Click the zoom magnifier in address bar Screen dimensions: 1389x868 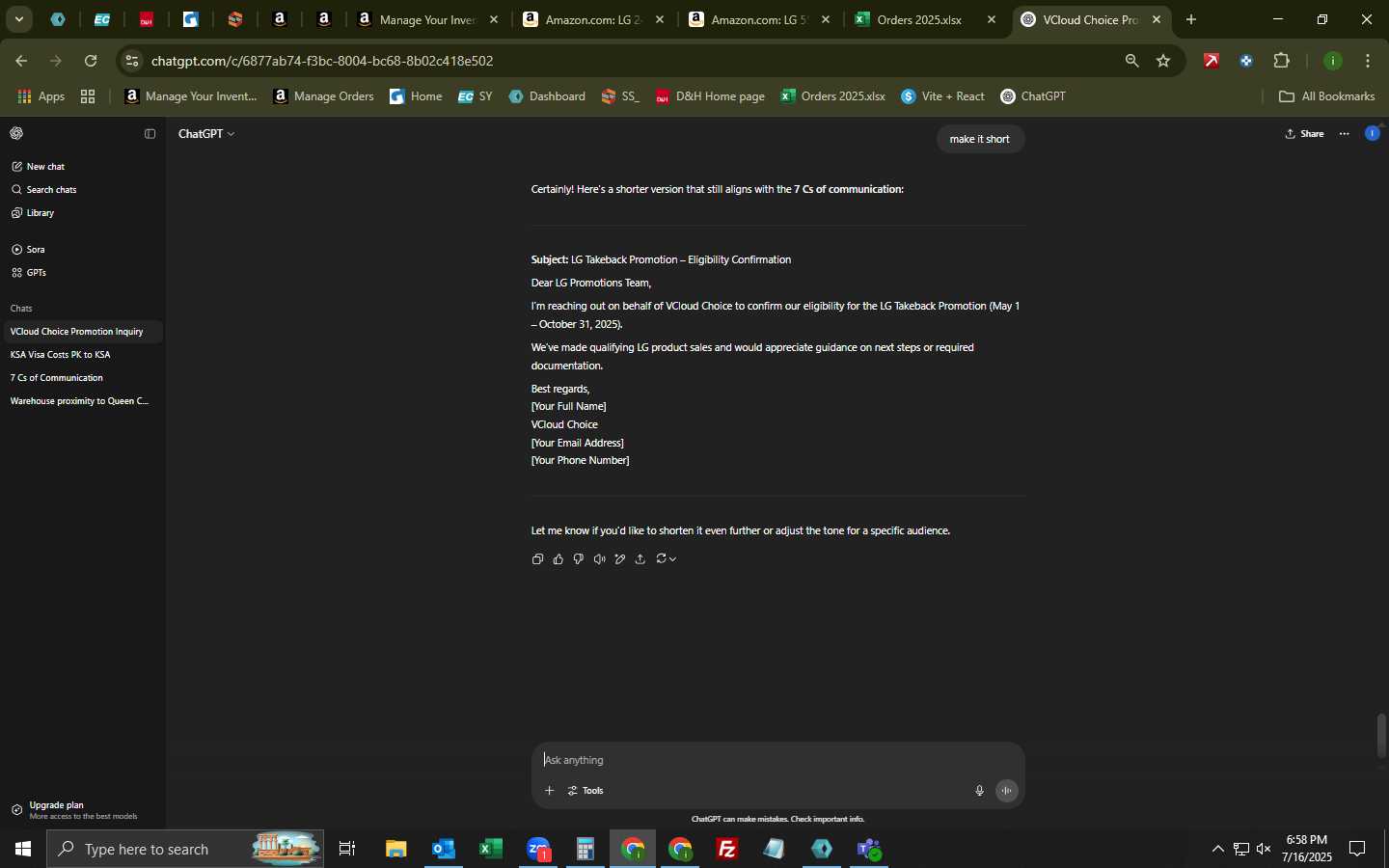(x=1132, y=61)
